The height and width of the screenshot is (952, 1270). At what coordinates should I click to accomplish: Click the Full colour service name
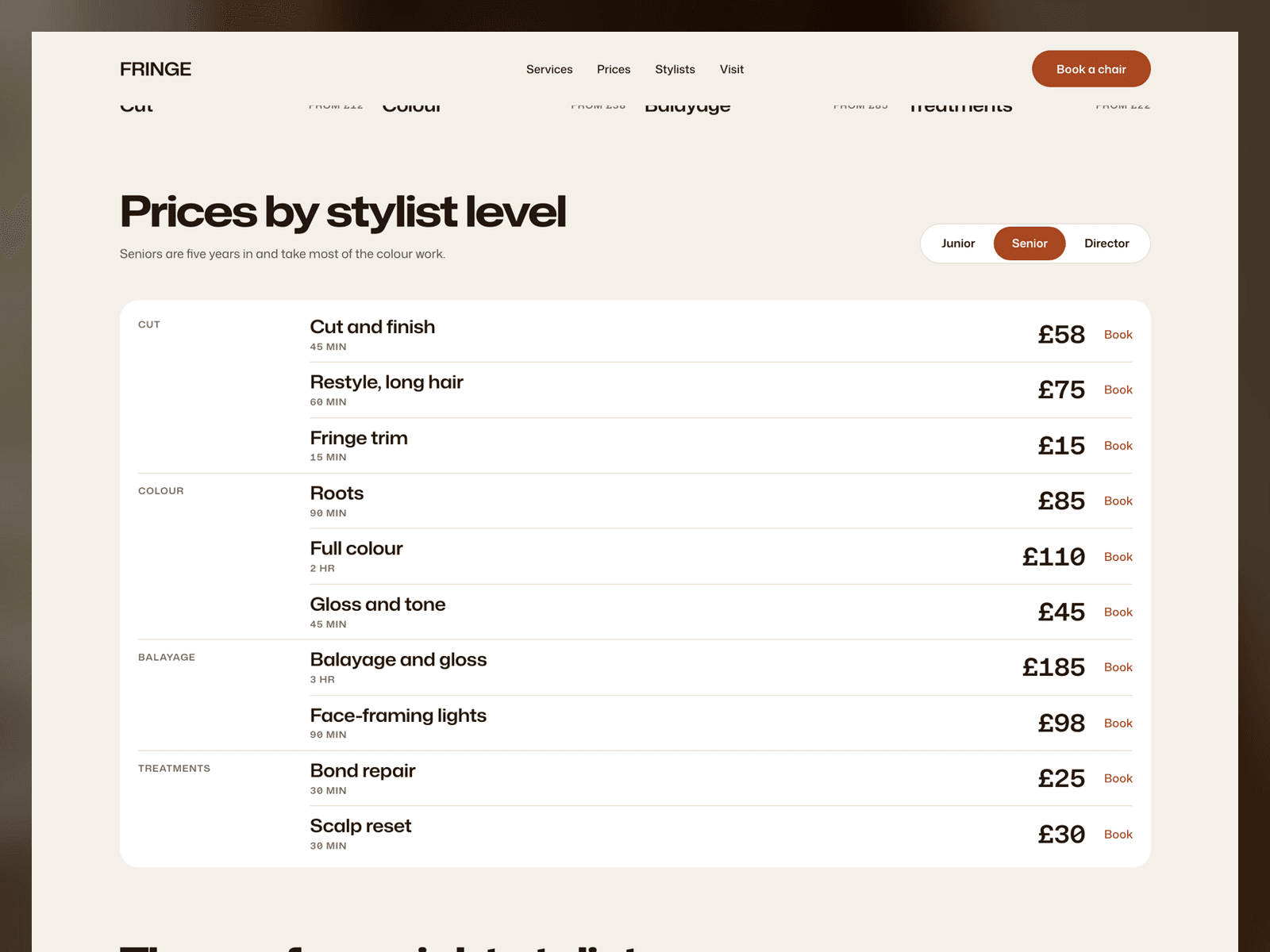(356, 549)
